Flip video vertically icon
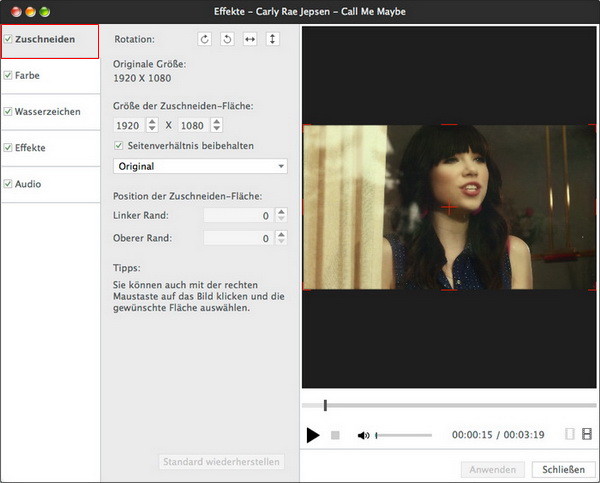600x483 pixels. click(272, 39)
